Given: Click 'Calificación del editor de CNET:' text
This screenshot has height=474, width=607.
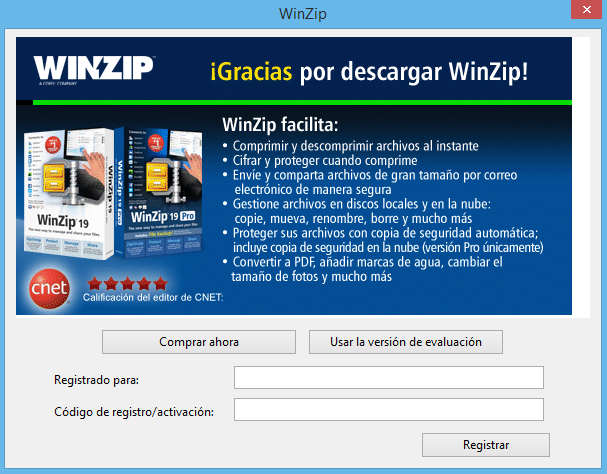Looking at the screenshot, I should 153,297.
